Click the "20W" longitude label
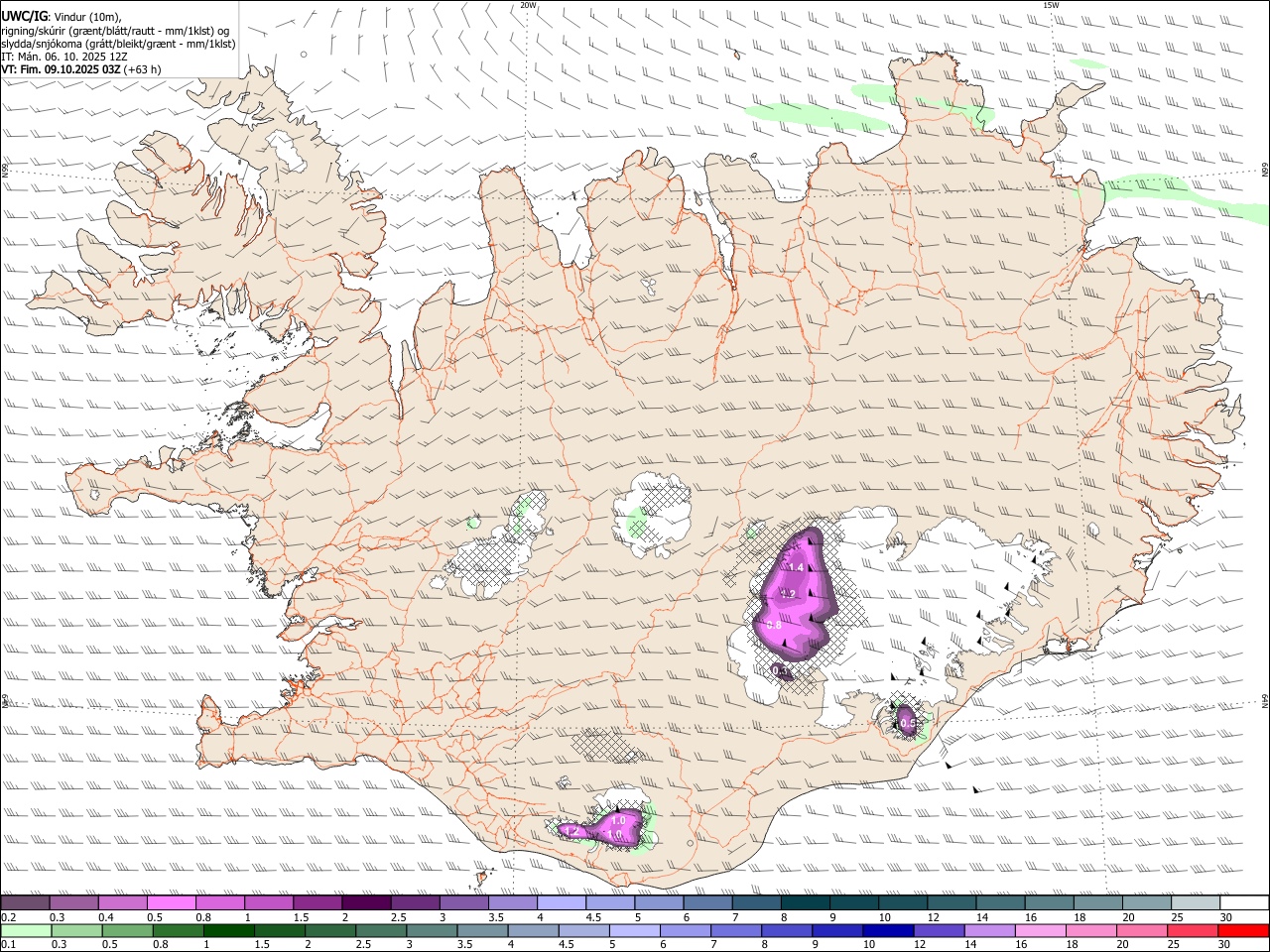The width and height of the screenshot is (1270, 952). point(529,5)
